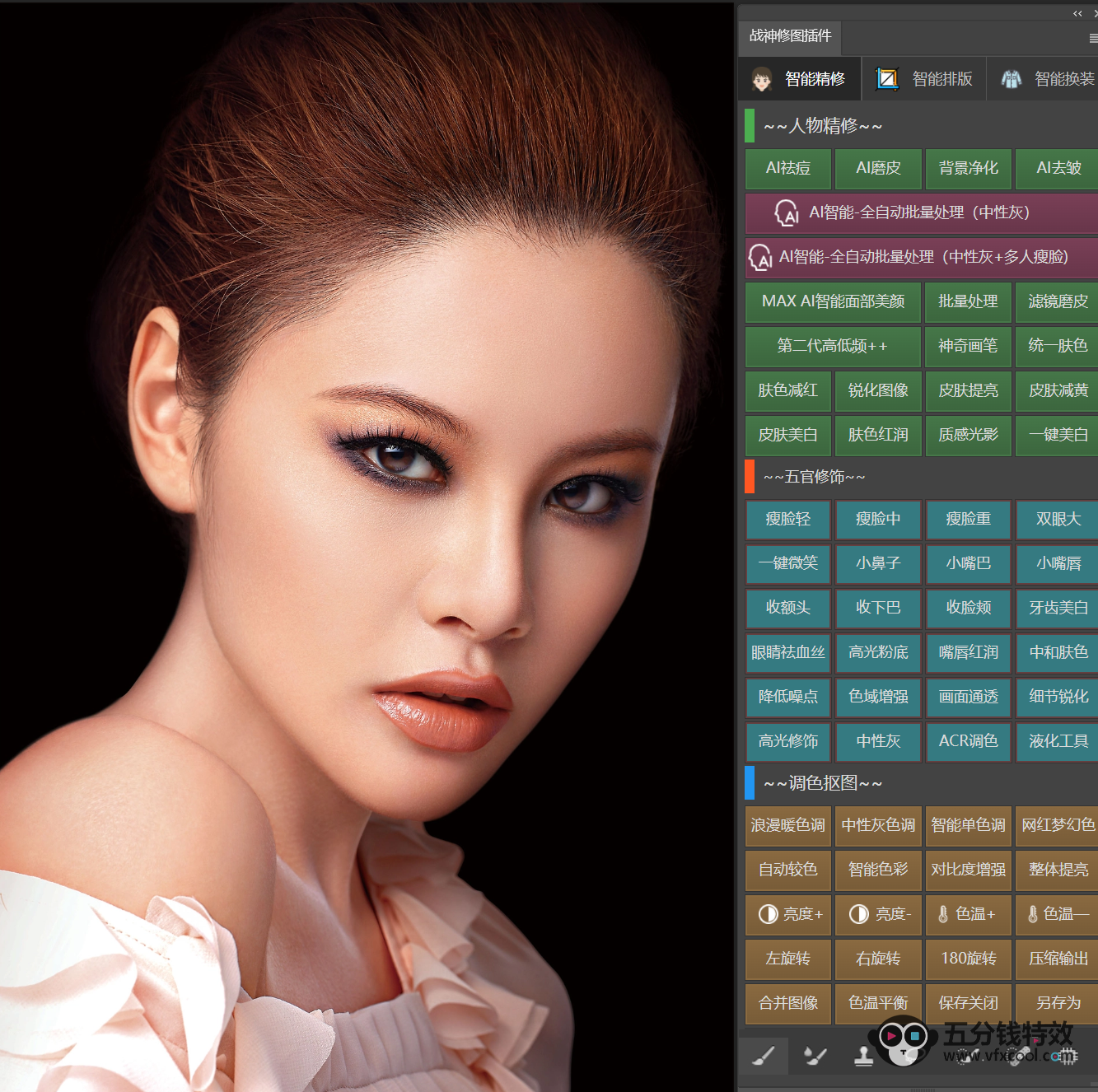The image size is (1098, 1092).
Task: Click the AI祛痘 button
Action: (788, 168)
